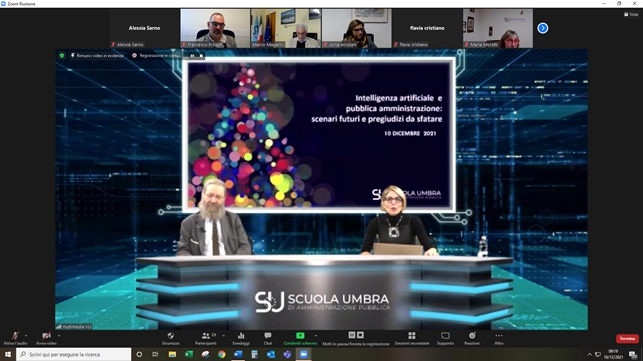Open the Partecipanti panel
The height and width of the screenshot is (361, 643).
pos(206,338)
